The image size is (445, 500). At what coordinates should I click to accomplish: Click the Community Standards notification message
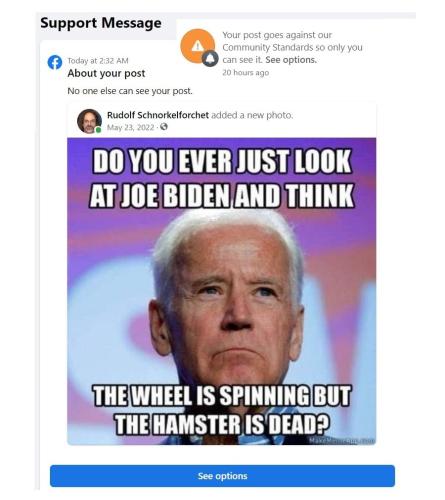[292, 47]
